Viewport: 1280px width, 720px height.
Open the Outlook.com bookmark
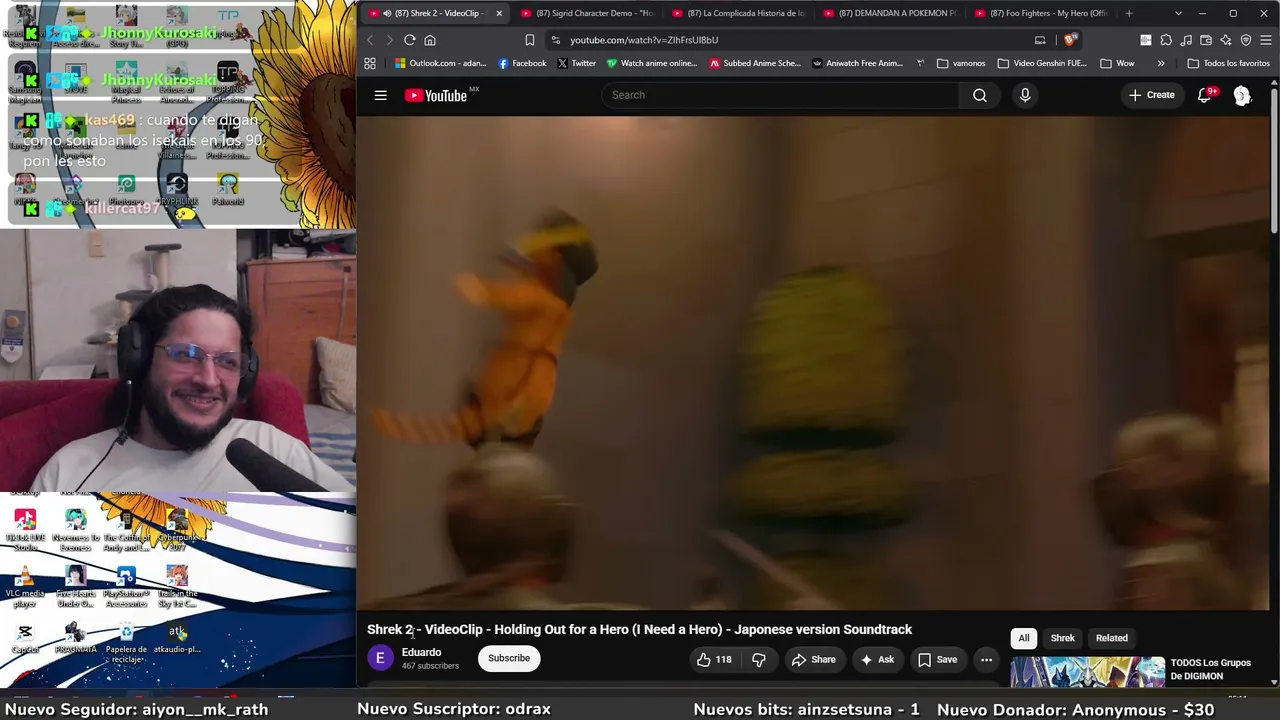click(x=440, y=63)
